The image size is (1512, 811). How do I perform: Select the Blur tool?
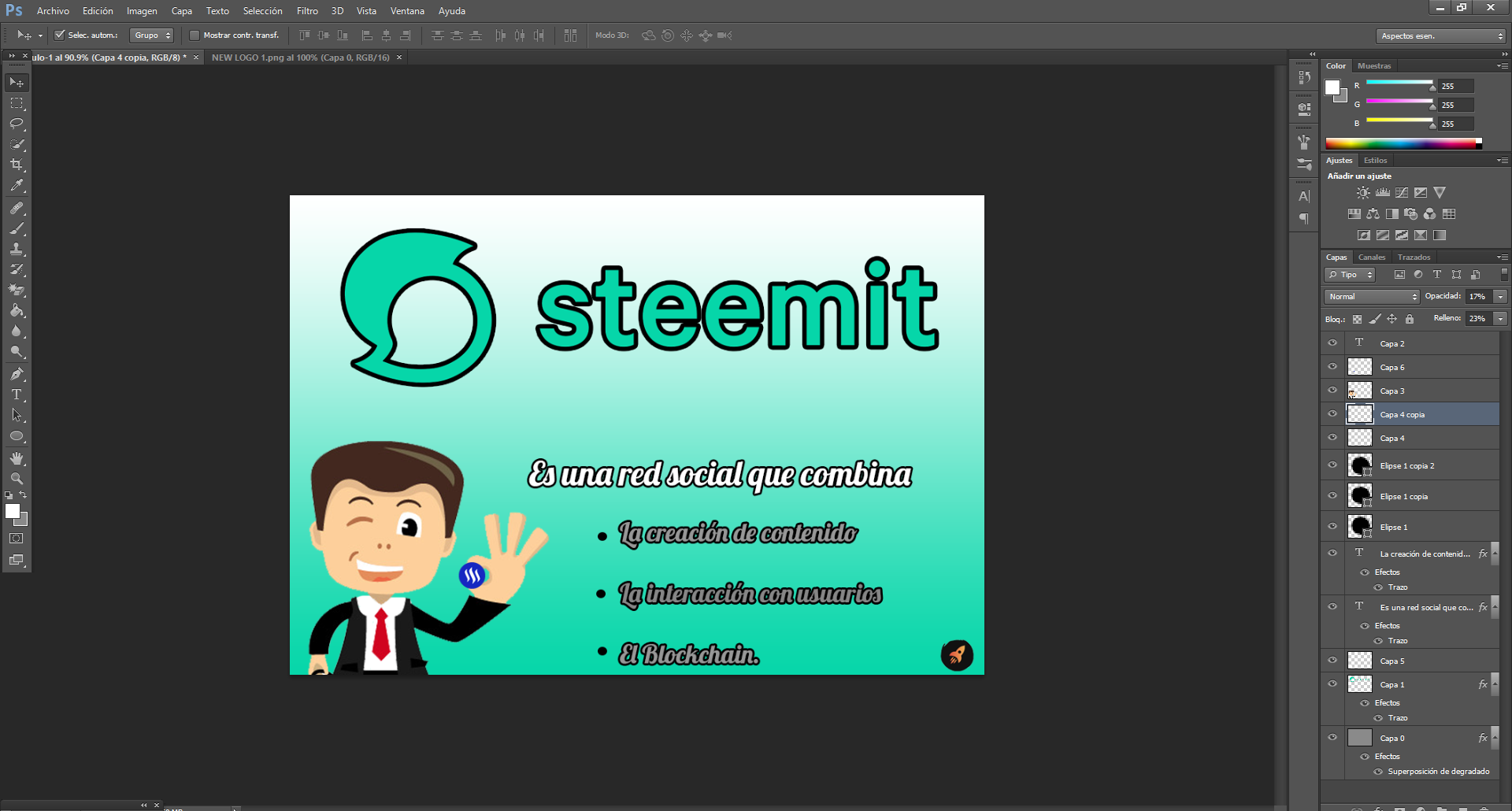click(17, 331)
